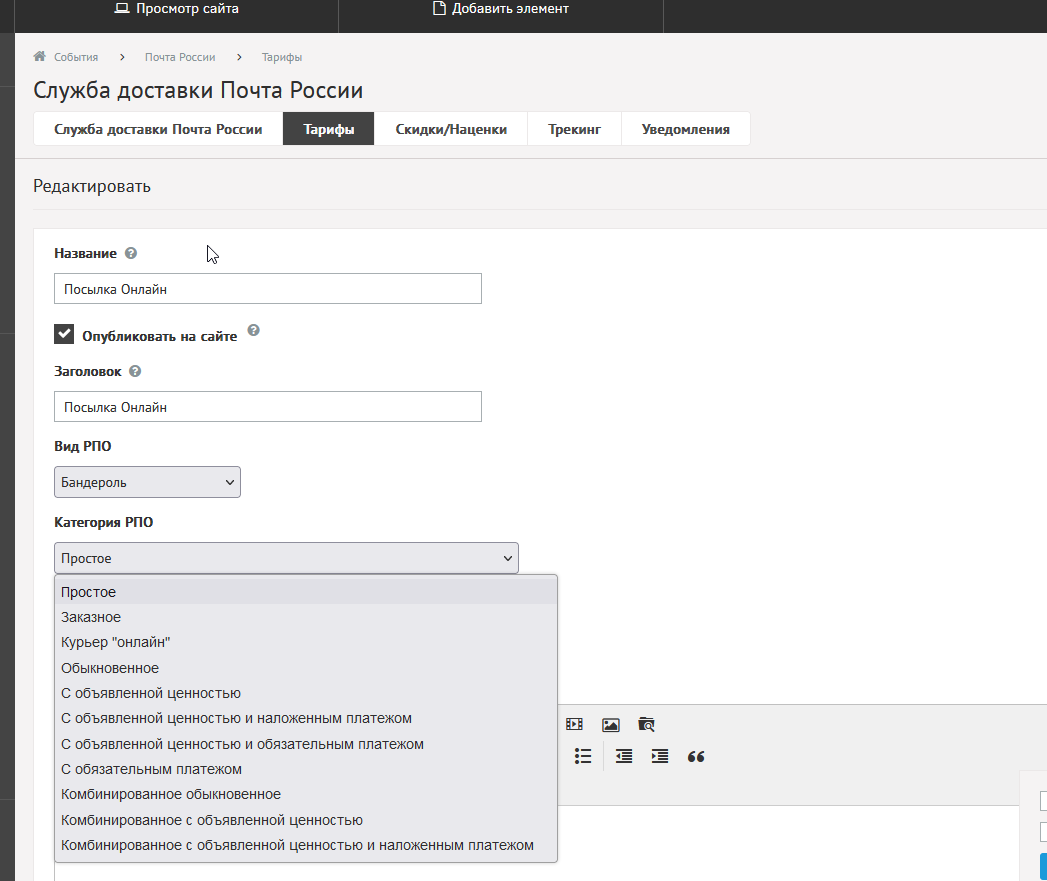This screenshot has width=1047, height=881.
Task: Go to Почта России breadcrumb link
Action: pos(180,57)
